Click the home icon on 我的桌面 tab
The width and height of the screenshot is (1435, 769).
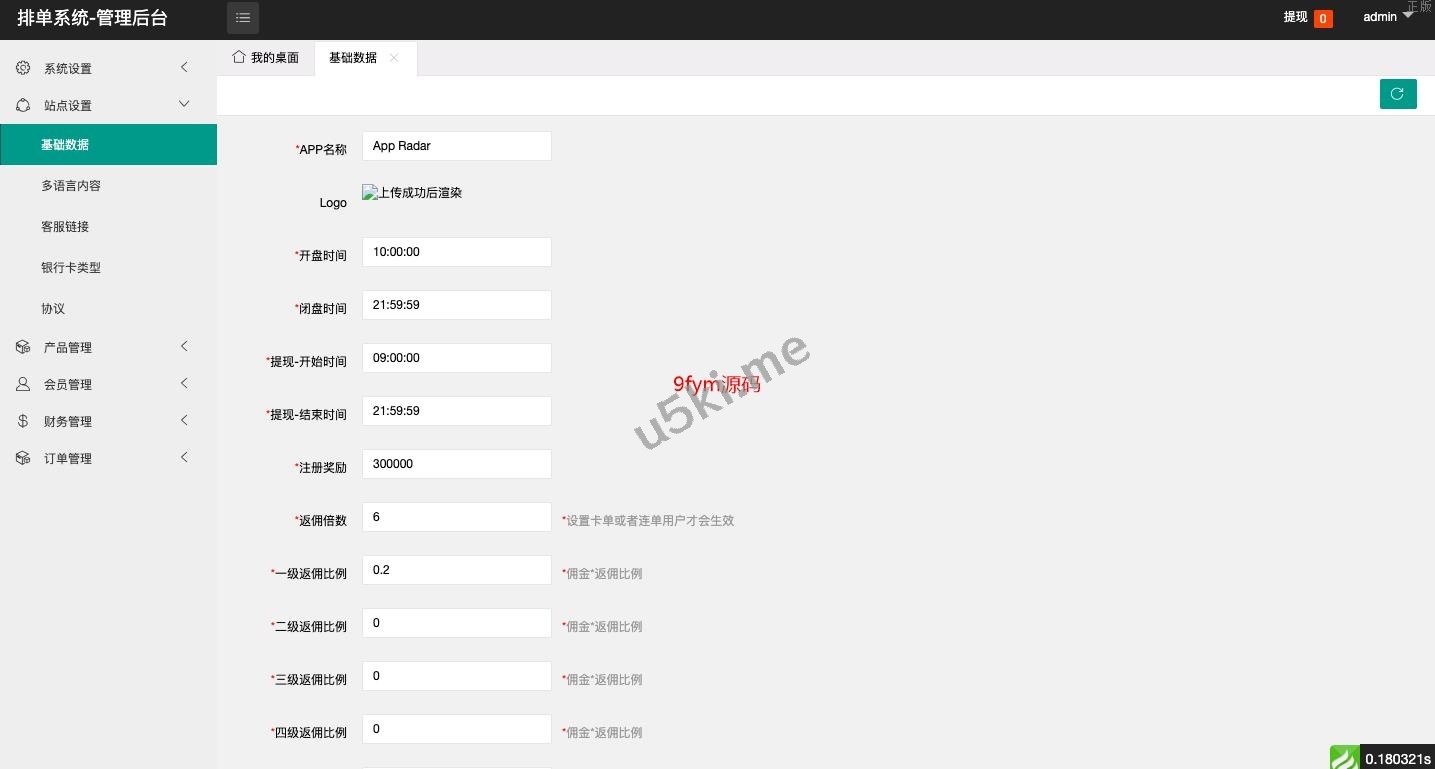[239, 57]
